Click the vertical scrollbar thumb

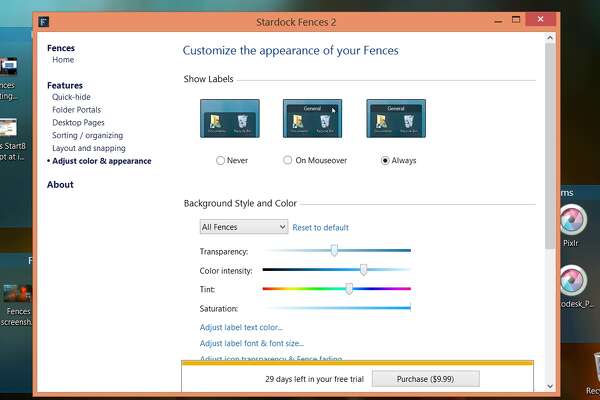[x=550, y=146]
